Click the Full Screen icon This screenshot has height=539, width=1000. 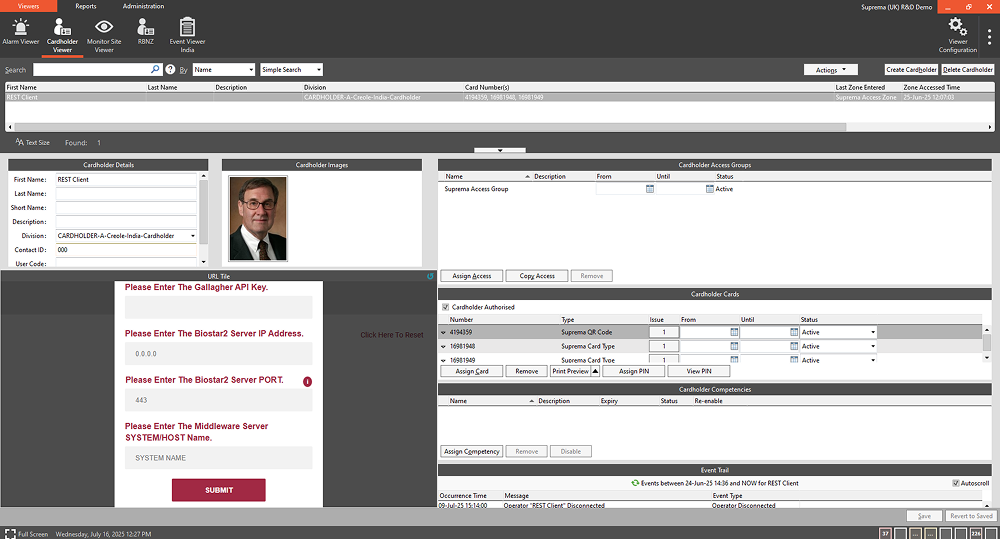pyautogui.click(x=9, y=534)
